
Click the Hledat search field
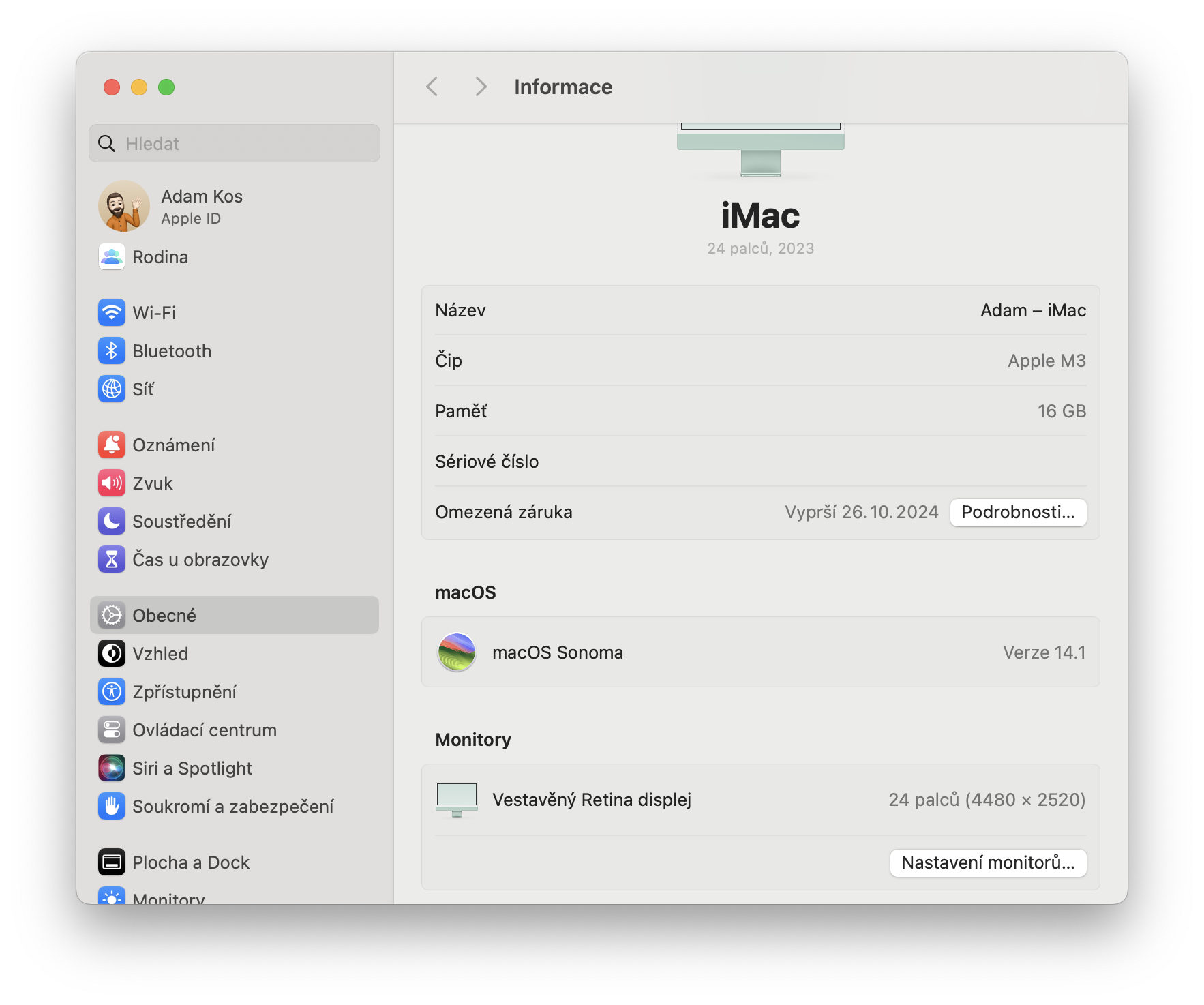(x=235, y=143)
